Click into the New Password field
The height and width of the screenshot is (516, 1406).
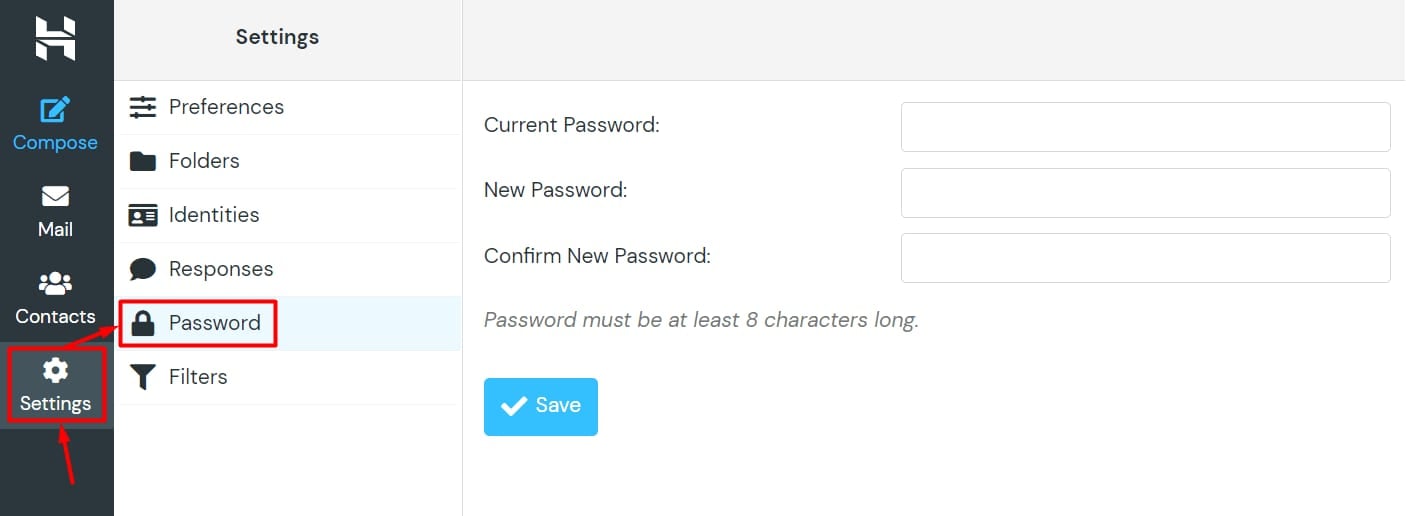(1145, 193)
